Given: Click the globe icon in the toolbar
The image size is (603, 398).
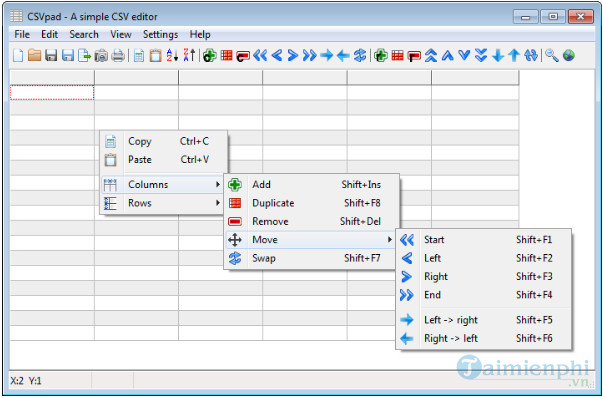Looking at the screenshot, I should click(x=569, y=55).
